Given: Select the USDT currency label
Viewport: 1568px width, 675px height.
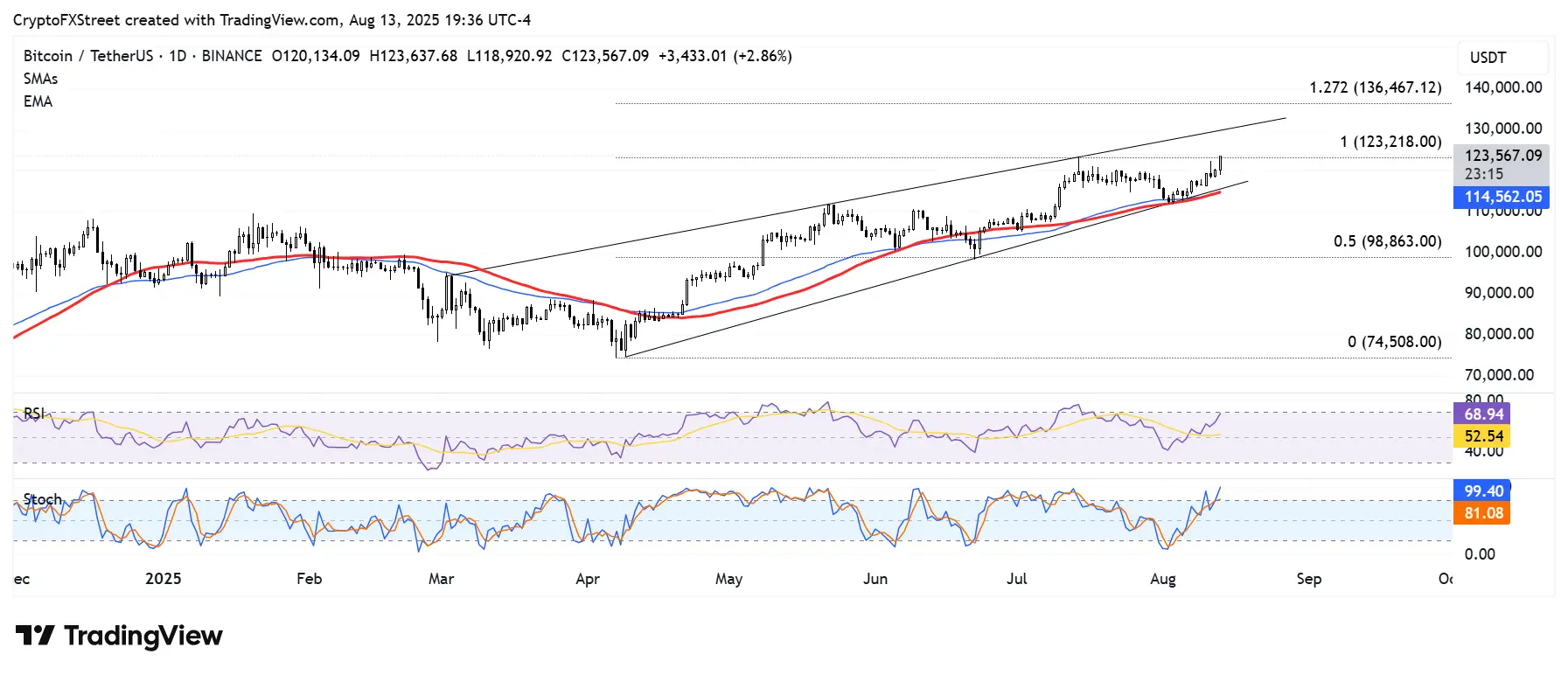Looking at the screenshot, I should [x=1488, y=58].
